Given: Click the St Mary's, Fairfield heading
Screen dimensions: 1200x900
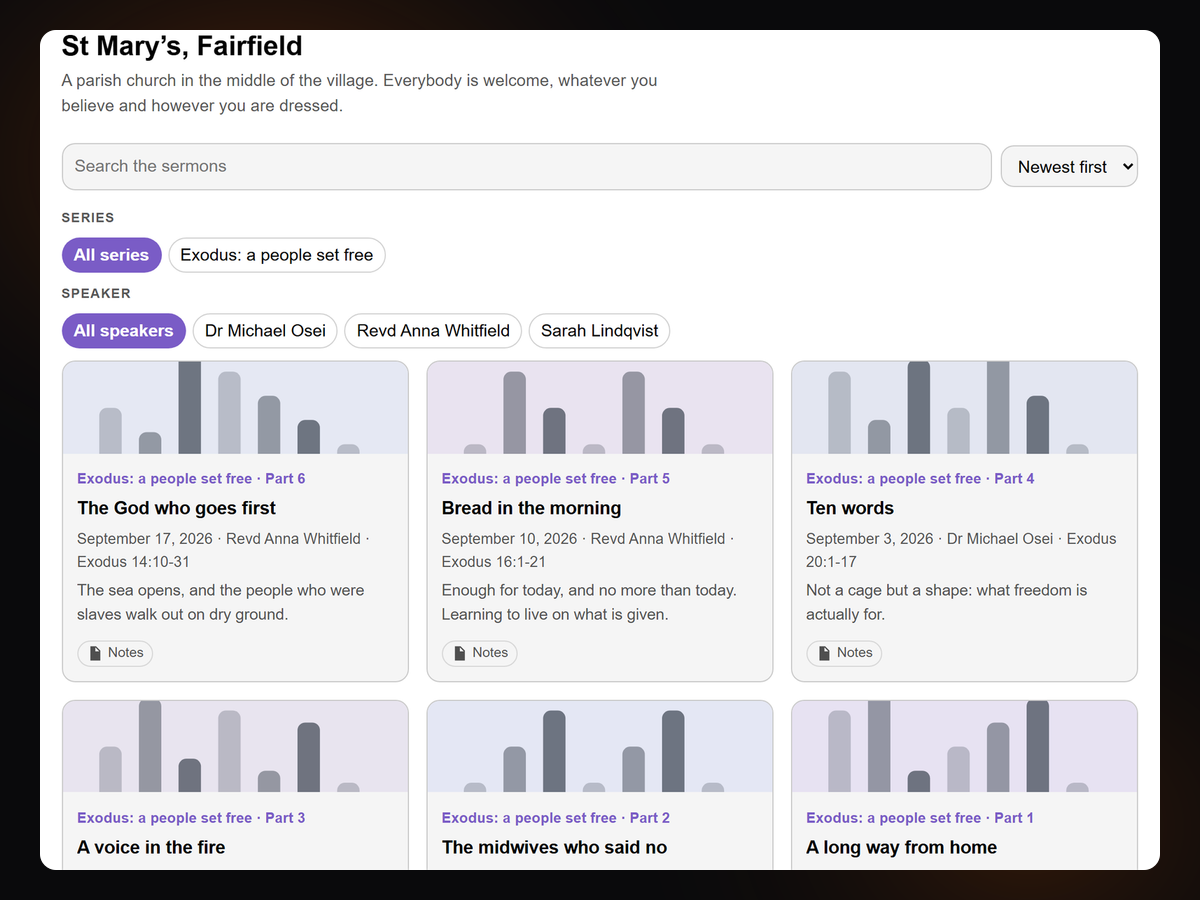Looking at the screenshot, I should click(x=182, y=46).
